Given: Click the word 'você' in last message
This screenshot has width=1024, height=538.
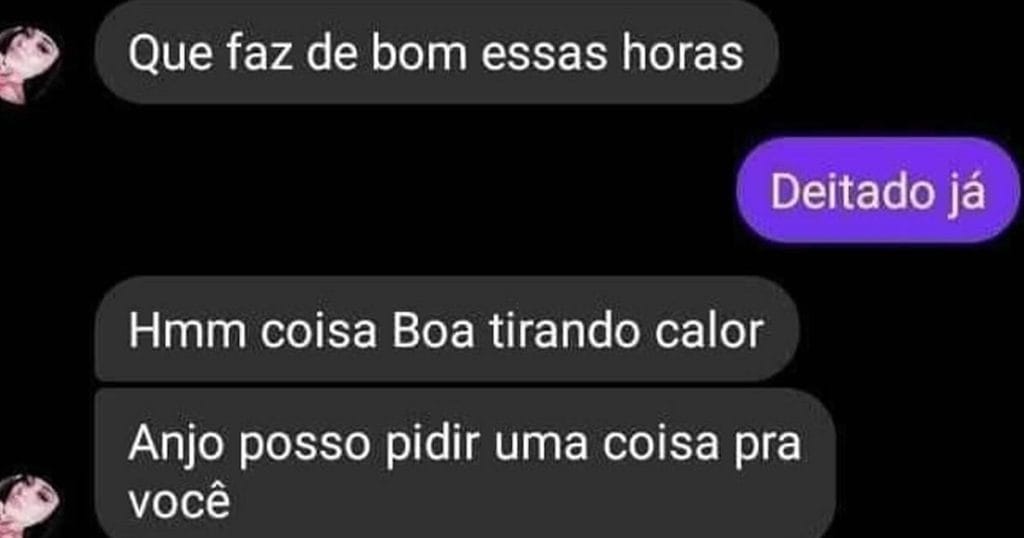Looking at the screenshot, I should tap(180, 501).
